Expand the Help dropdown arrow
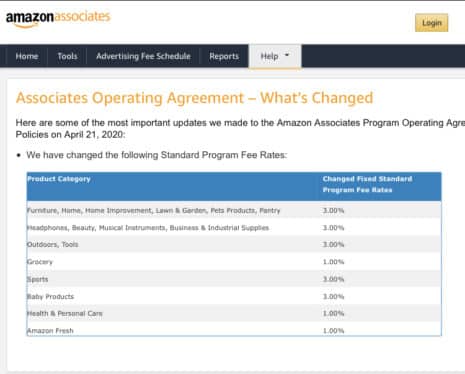465x374 pixels. click(x=287, y=55)
